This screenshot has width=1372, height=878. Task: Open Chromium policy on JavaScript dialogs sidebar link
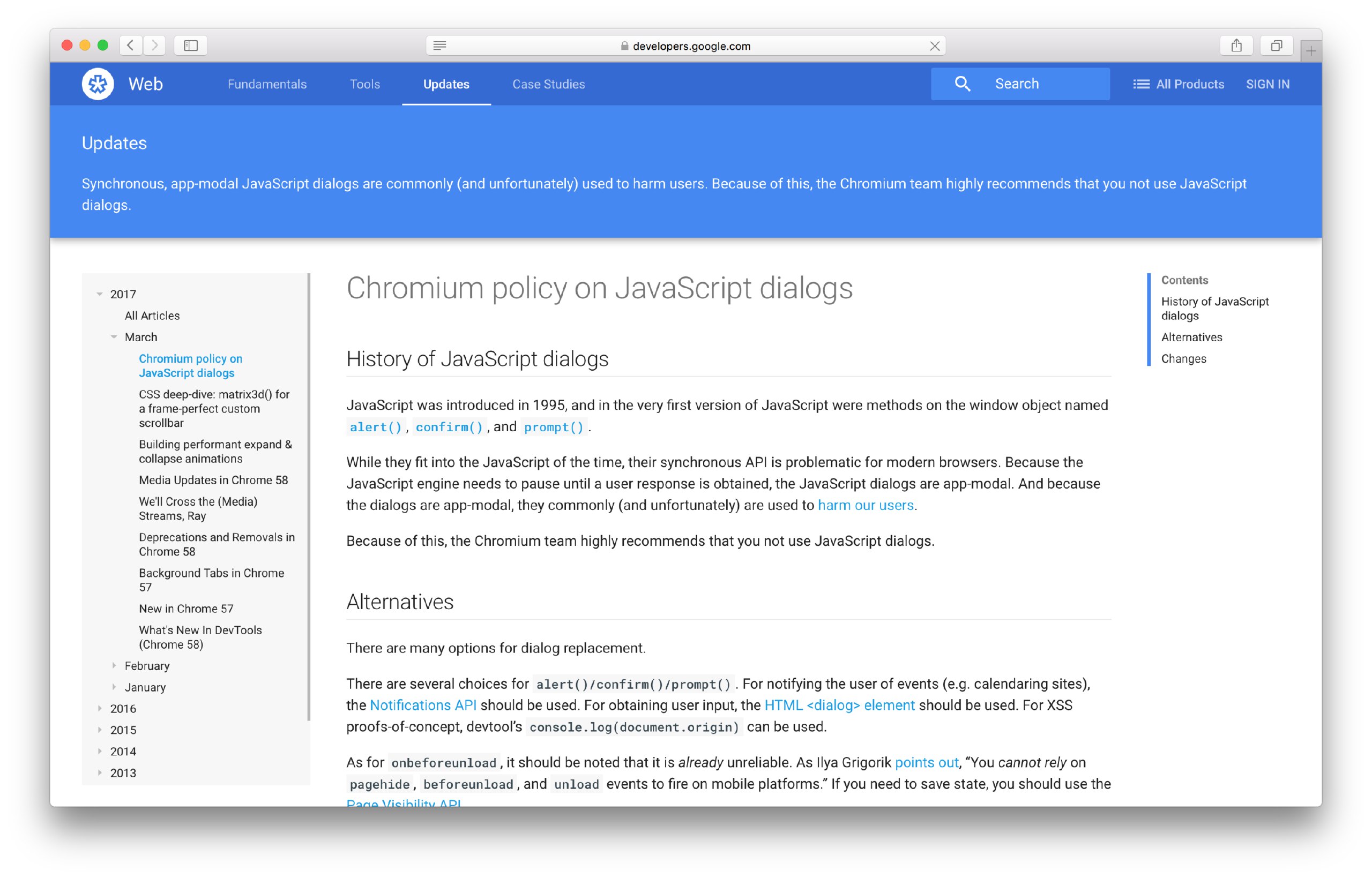(x=190, y=365)
